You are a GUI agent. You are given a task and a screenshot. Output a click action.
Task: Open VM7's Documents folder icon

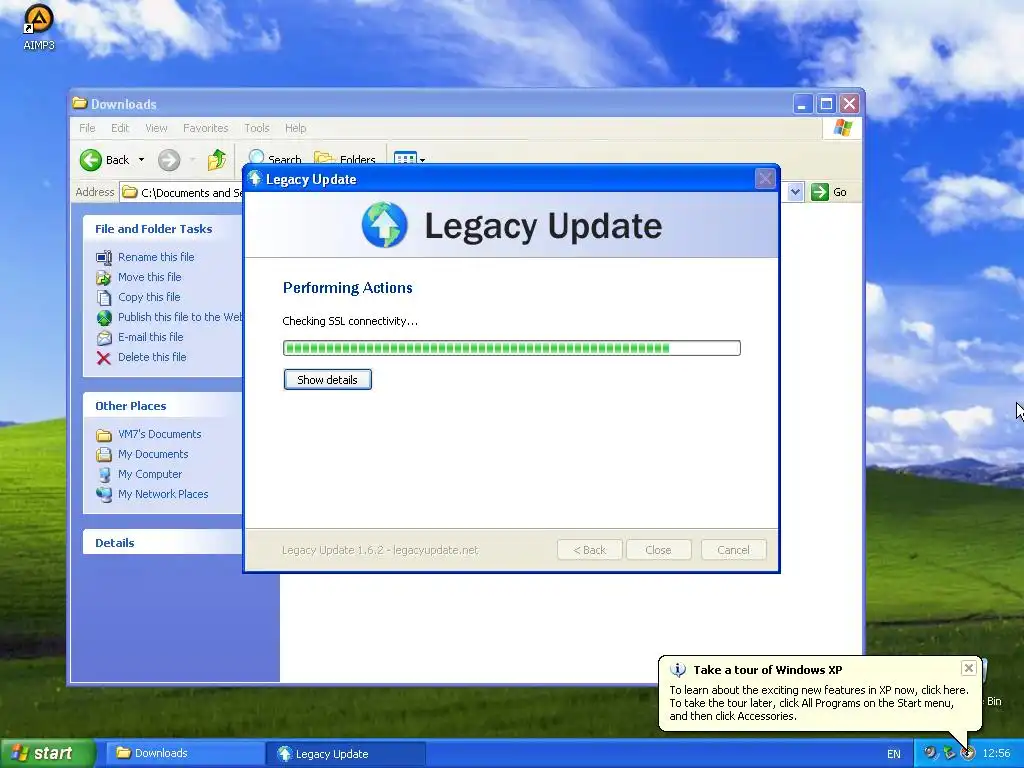(104, 435)
